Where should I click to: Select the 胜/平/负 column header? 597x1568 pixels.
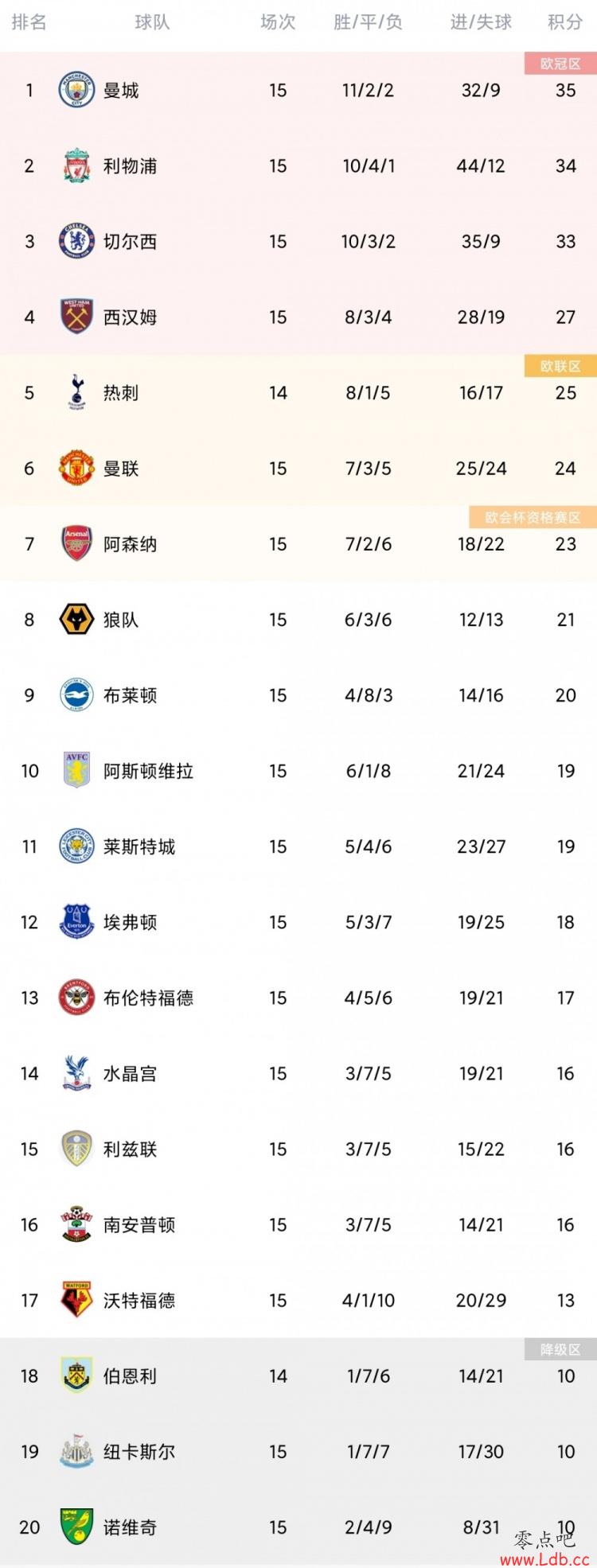pos(368,22)
